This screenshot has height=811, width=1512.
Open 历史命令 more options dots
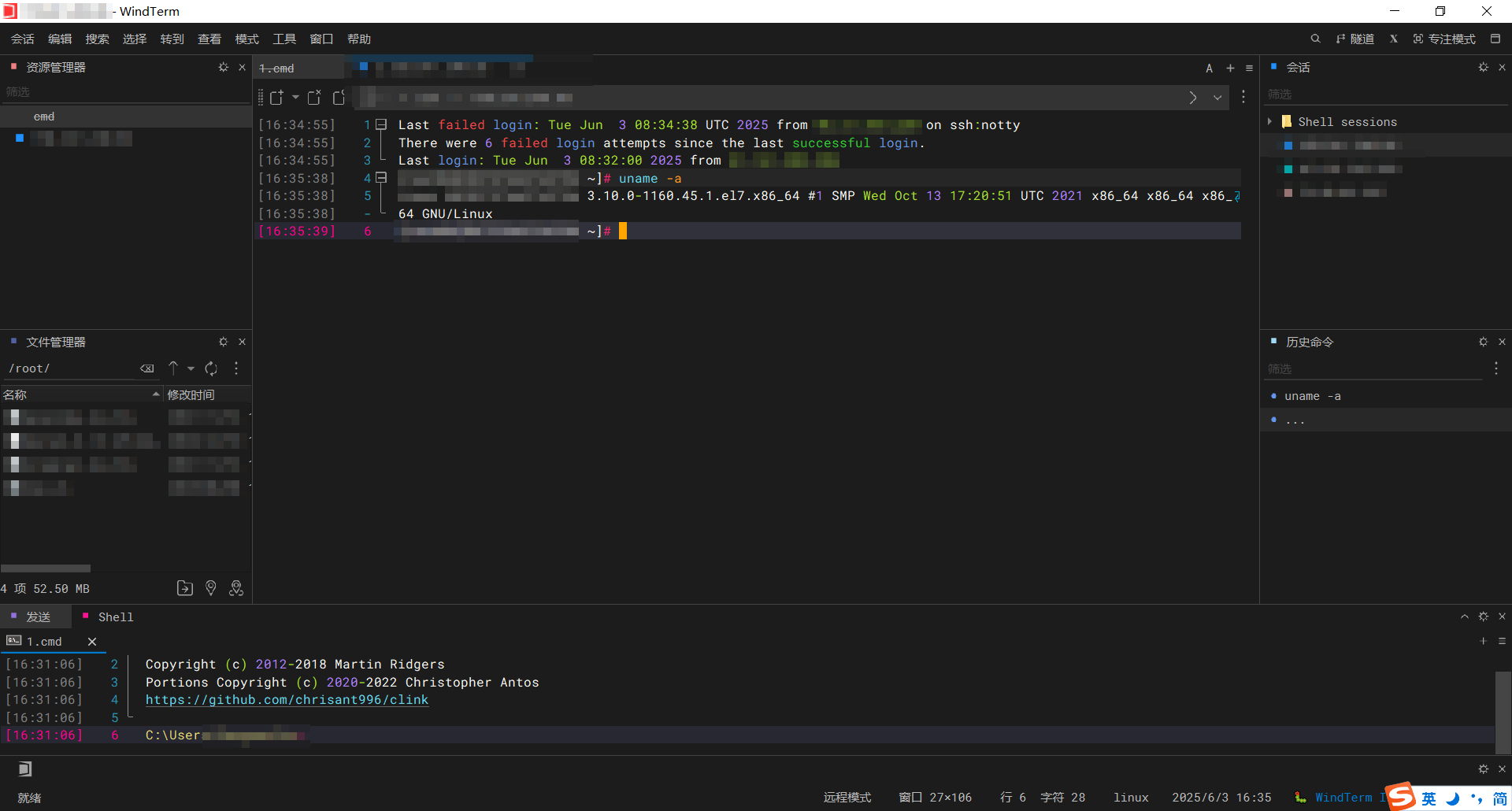pos(1496,368)
